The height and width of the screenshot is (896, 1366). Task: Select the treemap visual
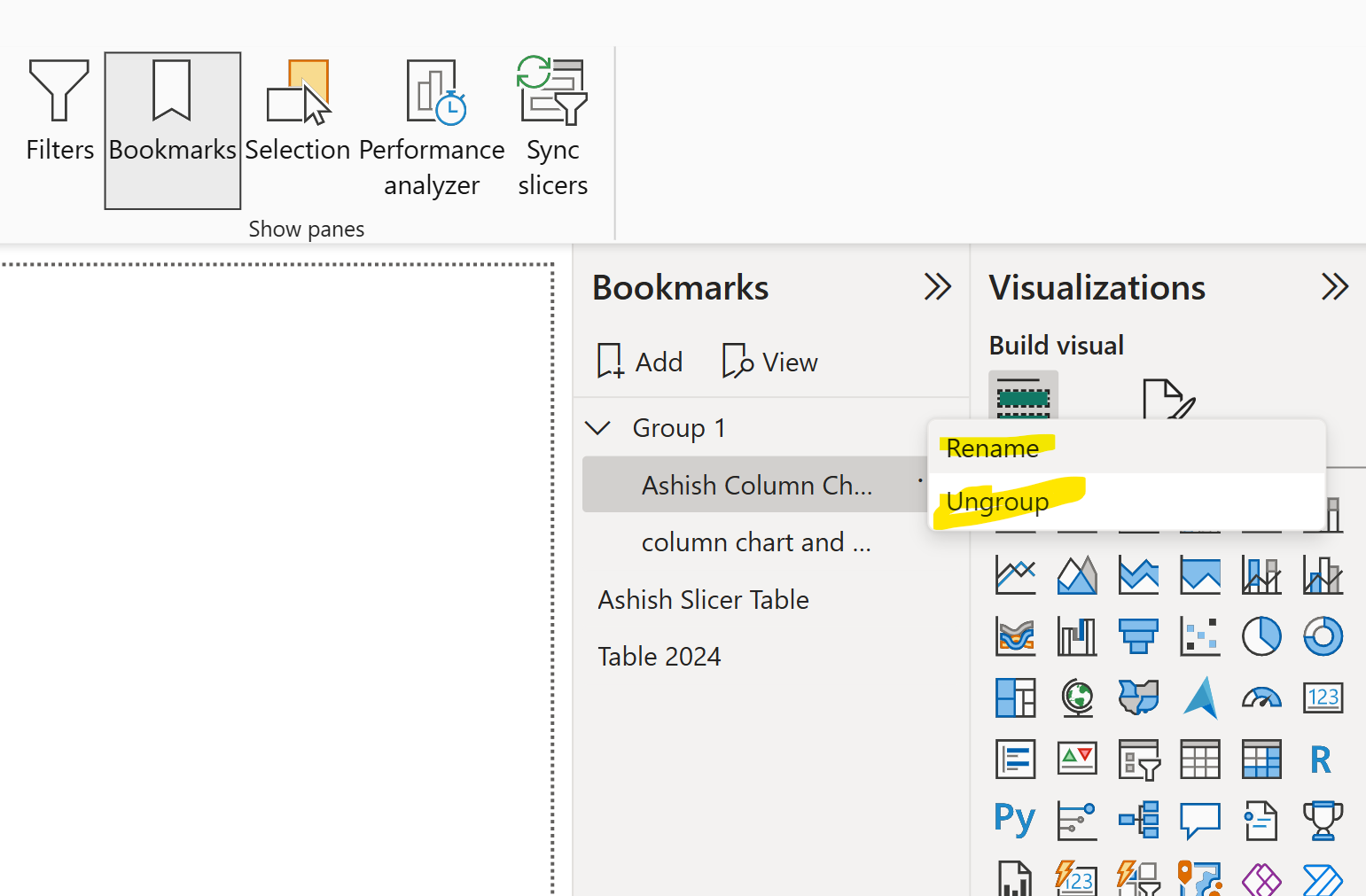pos(1015,697)
